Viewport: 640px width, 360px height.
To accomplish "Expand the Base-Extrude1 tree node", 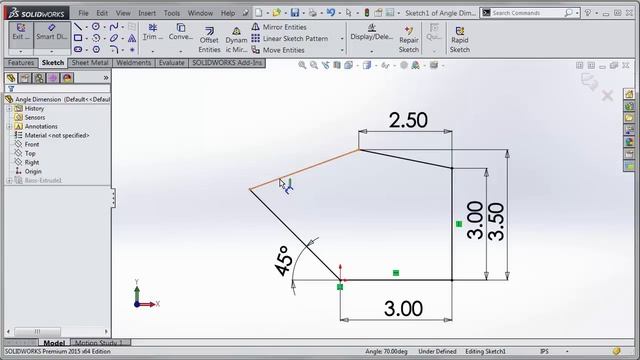I will coord(9,180).
